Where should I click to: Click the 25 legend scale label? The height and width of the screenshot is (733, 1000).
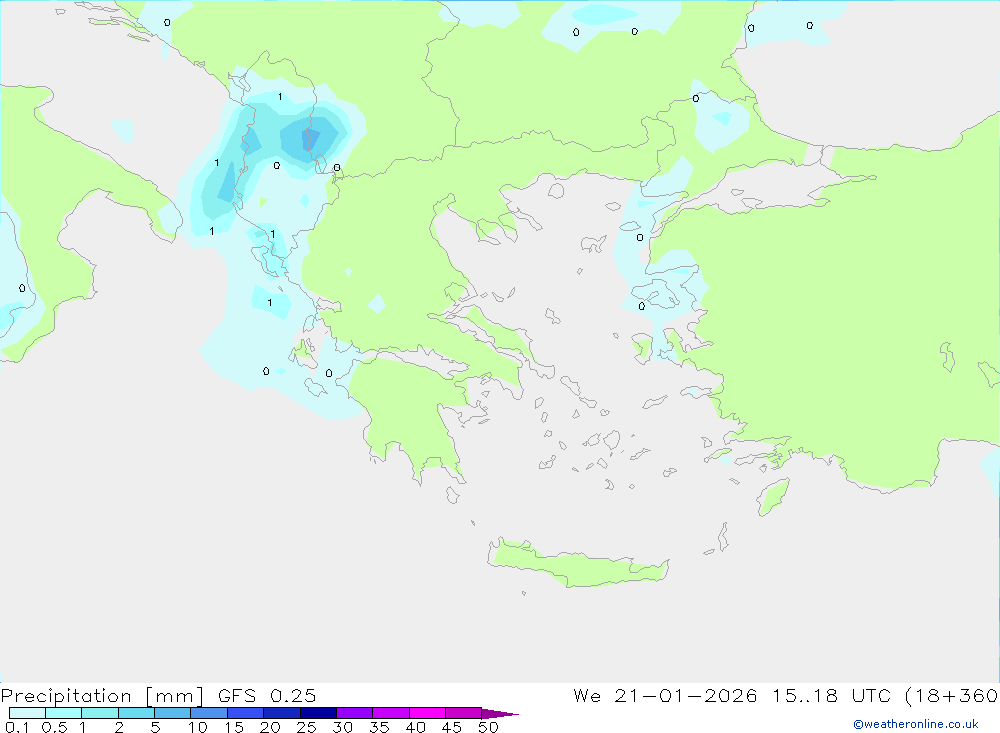(306, 727)
